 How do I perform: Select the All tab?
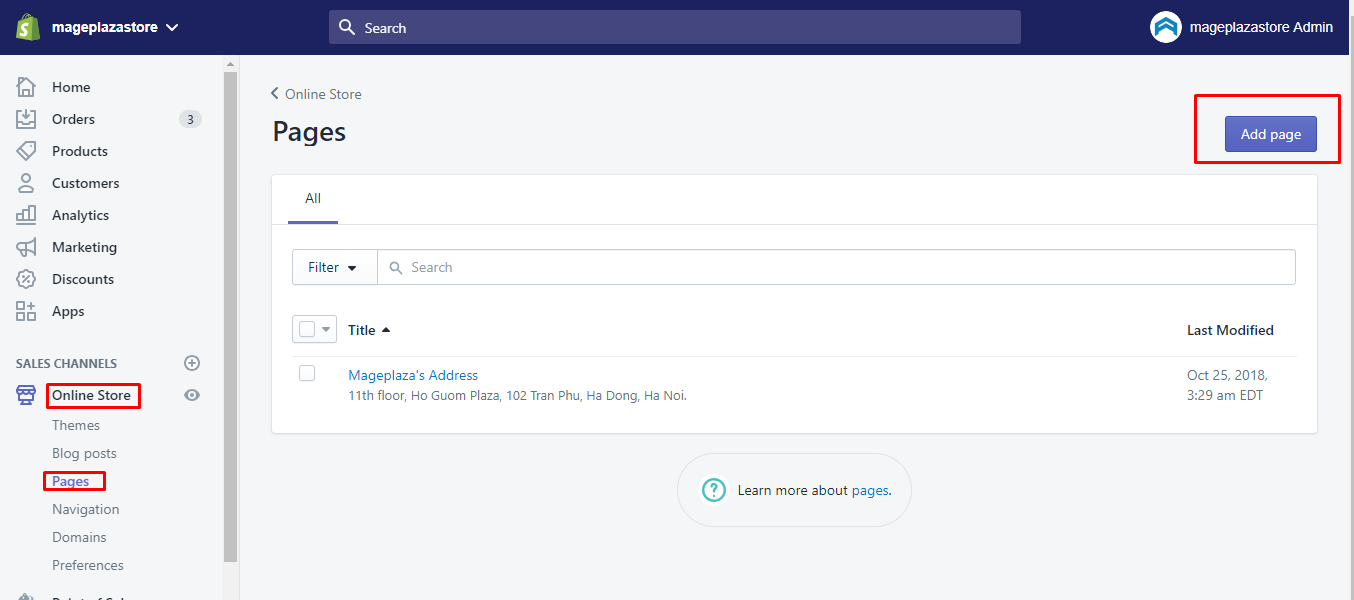point(313,199)
